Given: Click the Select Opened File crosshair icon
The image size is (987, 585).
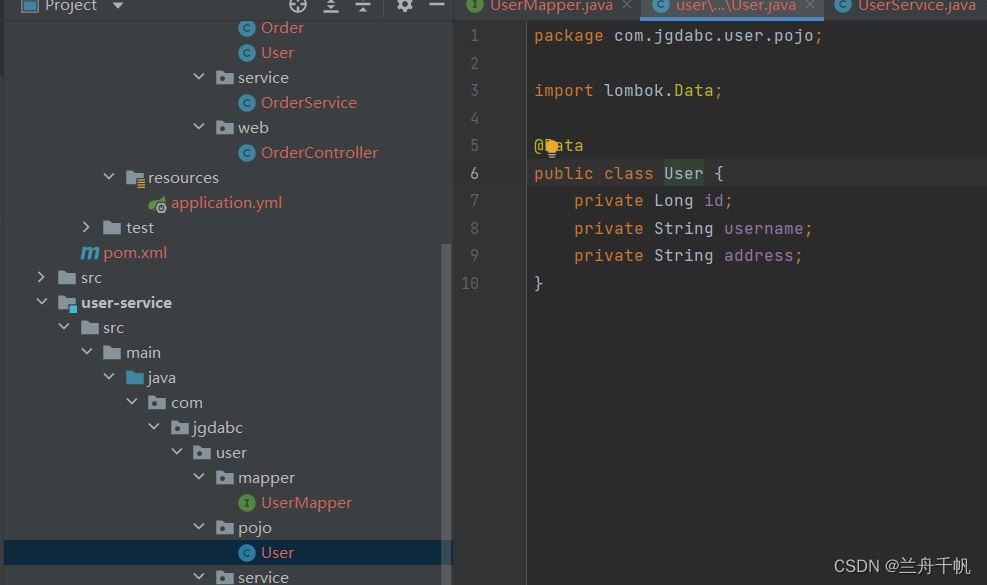Looking at the screenshot, I should tap(298, 6).
